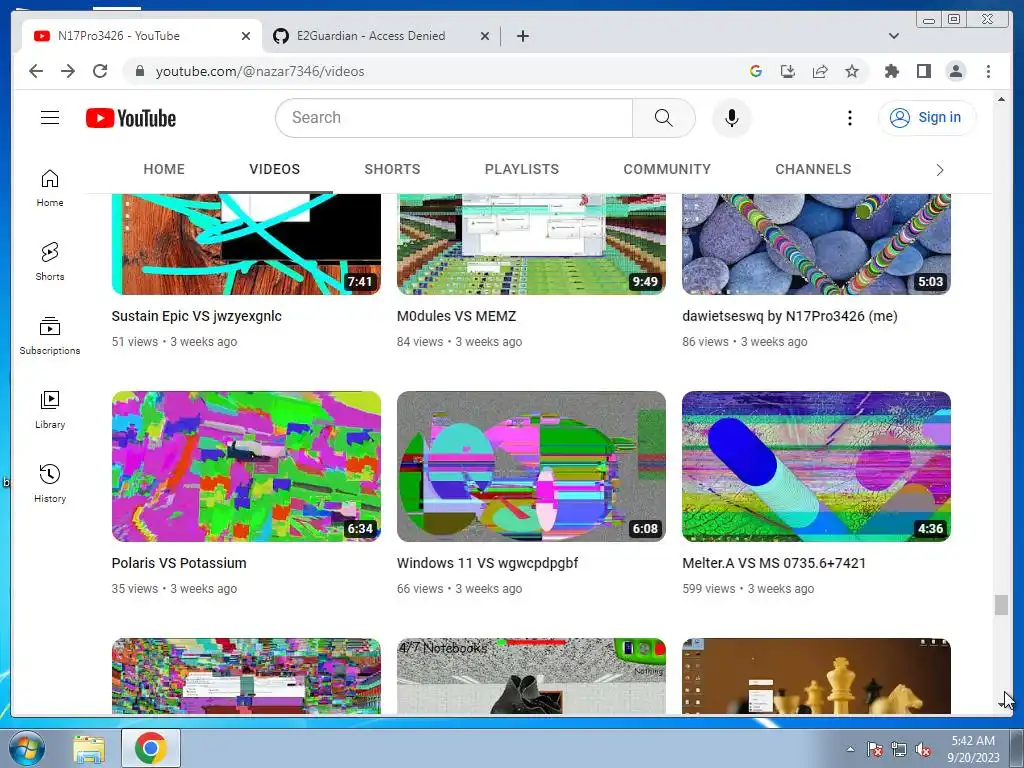Play the 6:08 Windows 11 thumbnail
Screen dimensions: 1024x768
click(532, 466)
